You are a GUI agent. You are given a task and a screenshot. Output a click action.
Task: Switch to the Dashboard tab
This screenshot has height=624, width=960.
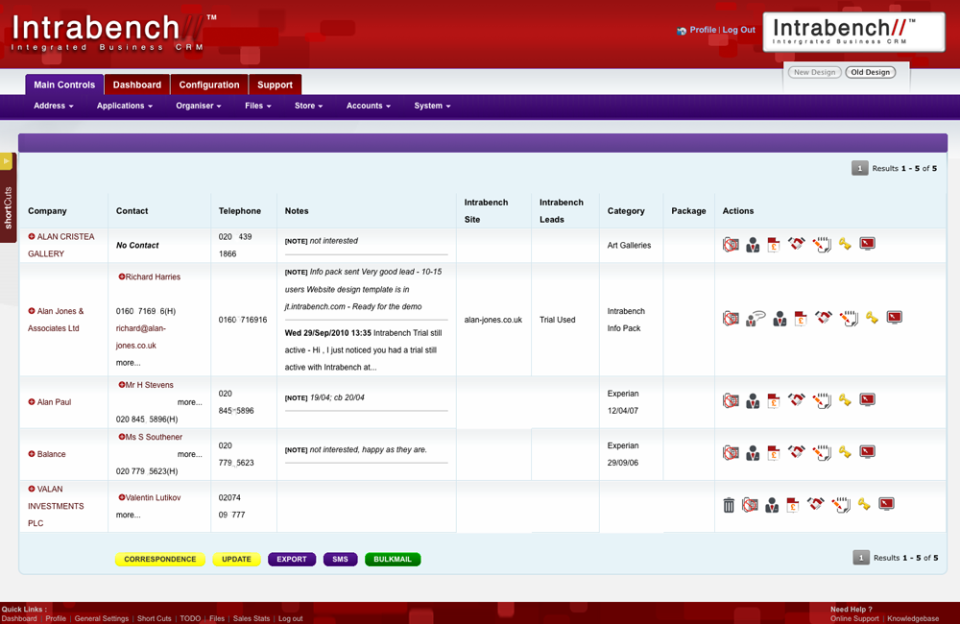(x=137, y=85)
